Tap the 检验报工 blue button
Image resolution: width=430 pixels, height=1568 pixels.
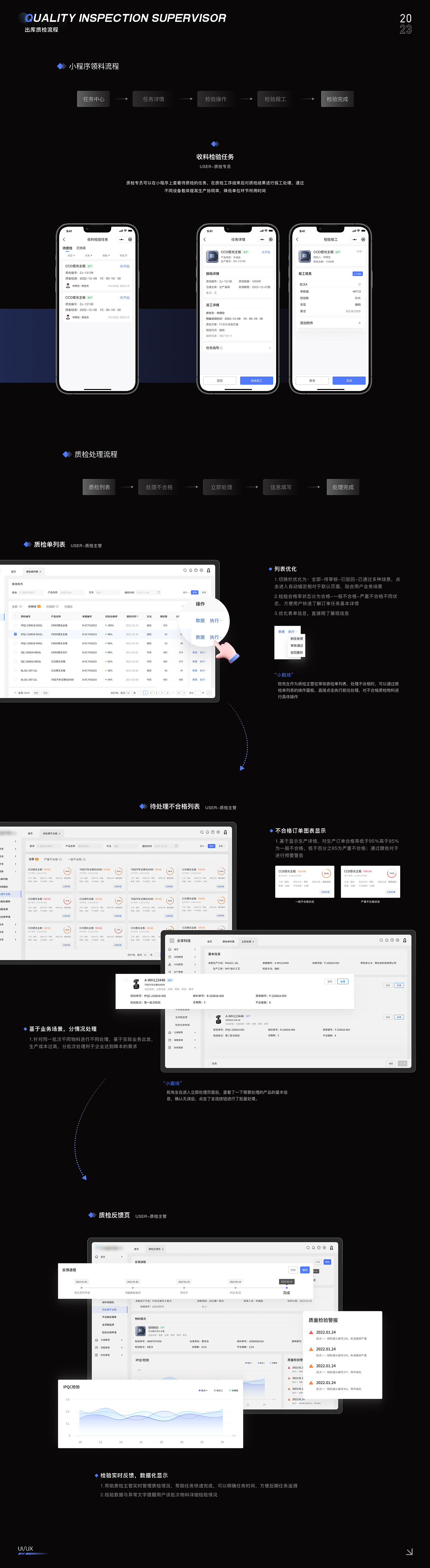pyautogui.click(x=256, y=381)
